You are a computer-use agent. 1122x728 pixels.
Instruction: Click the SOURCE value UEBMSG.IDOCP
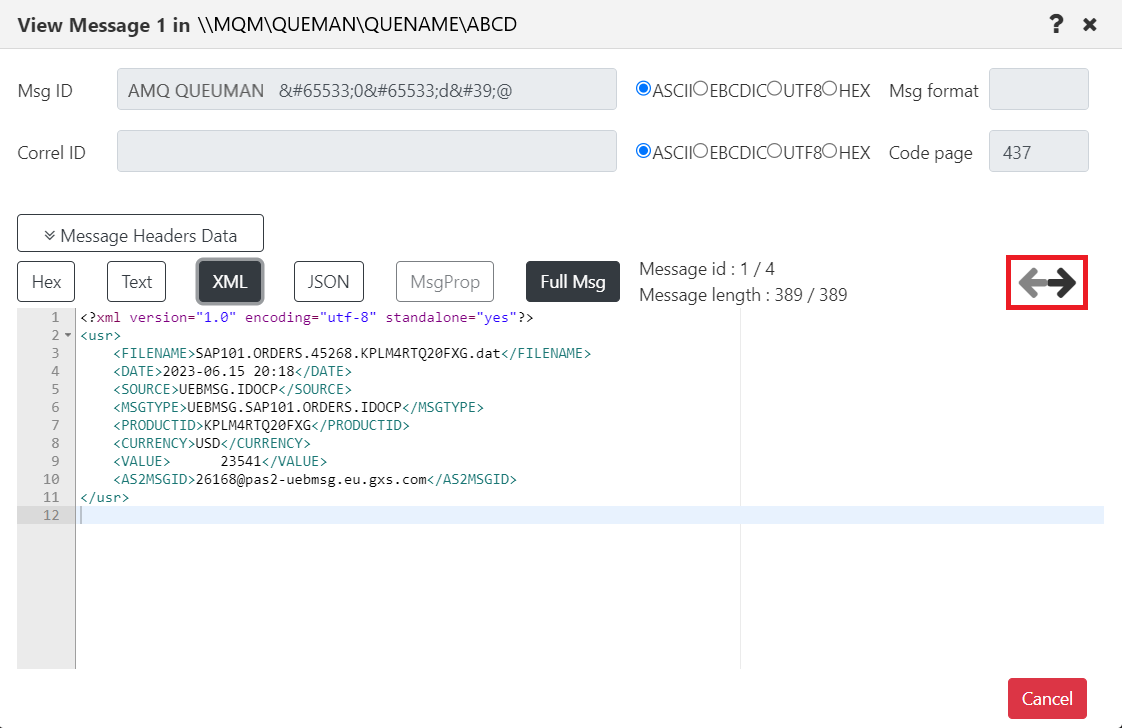coord(228,389)
